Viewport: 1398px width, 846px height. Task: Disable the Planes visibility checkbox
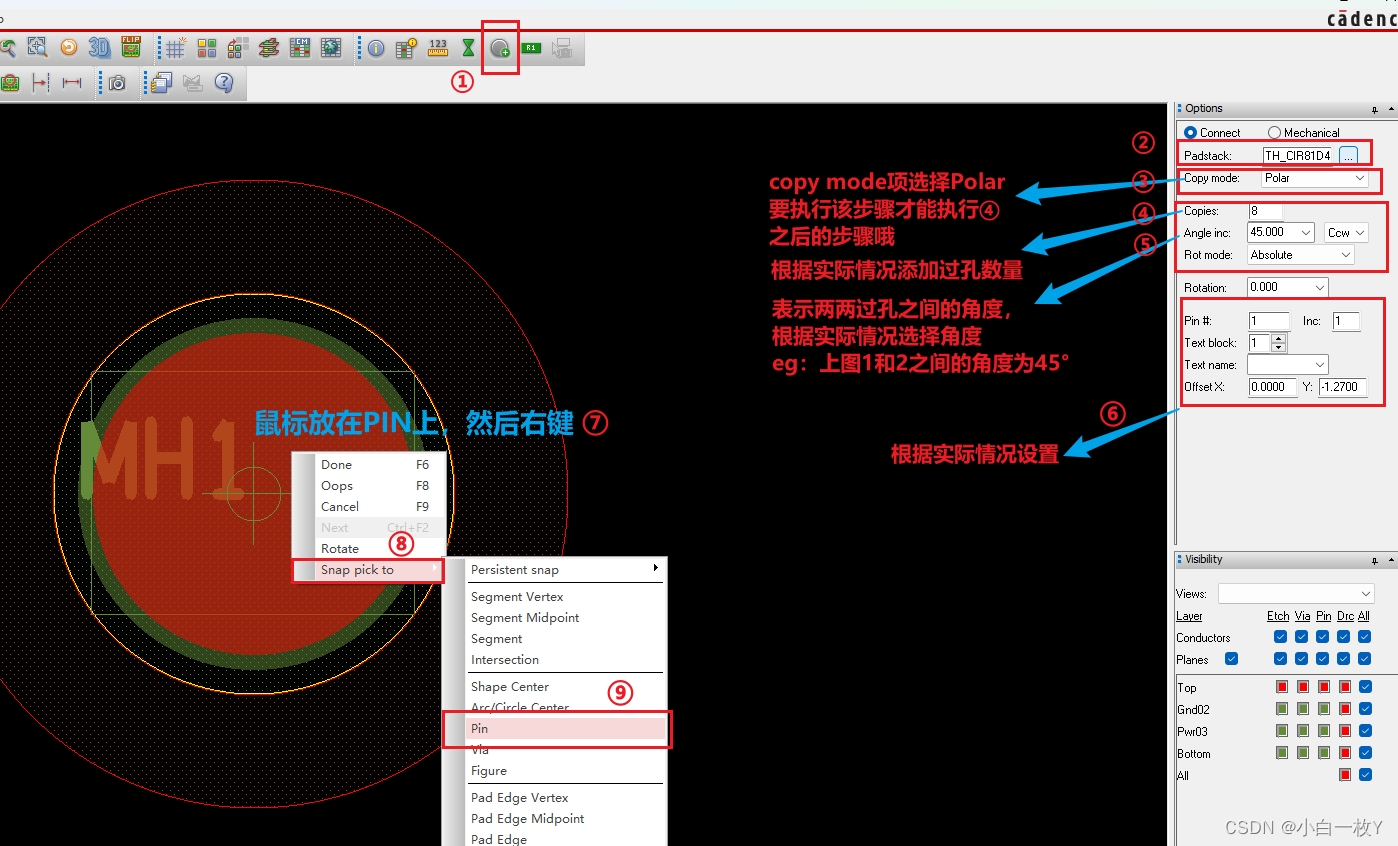[1231, 659]
